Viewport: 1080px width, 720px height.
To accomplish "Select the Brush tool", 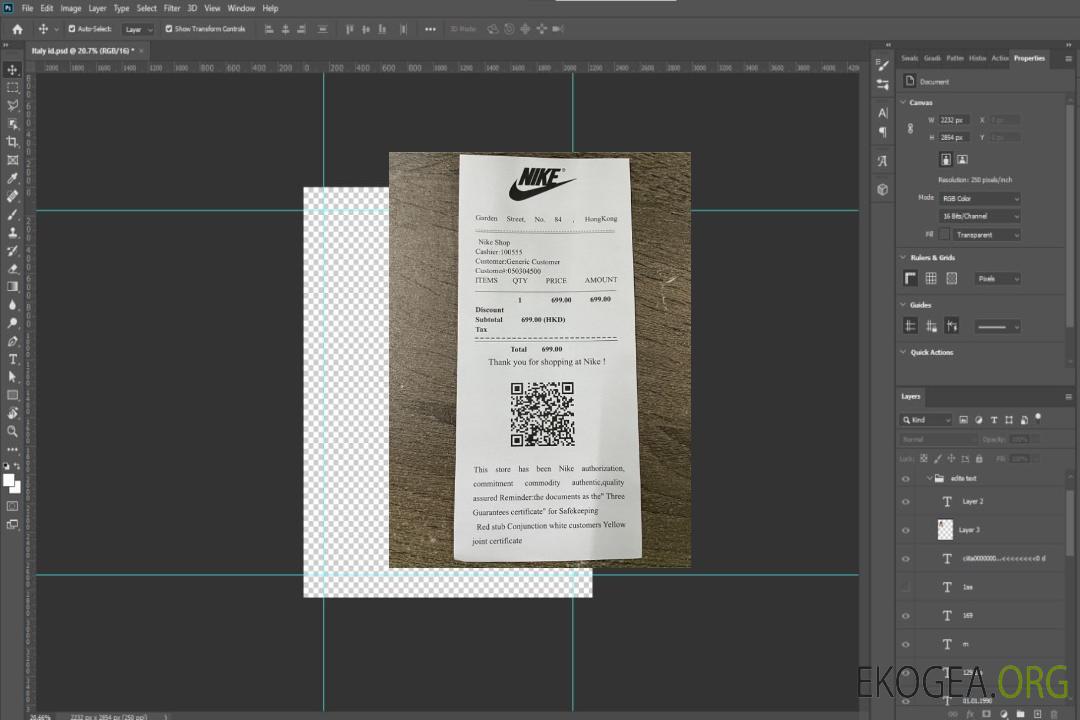I will coord(12,214).
